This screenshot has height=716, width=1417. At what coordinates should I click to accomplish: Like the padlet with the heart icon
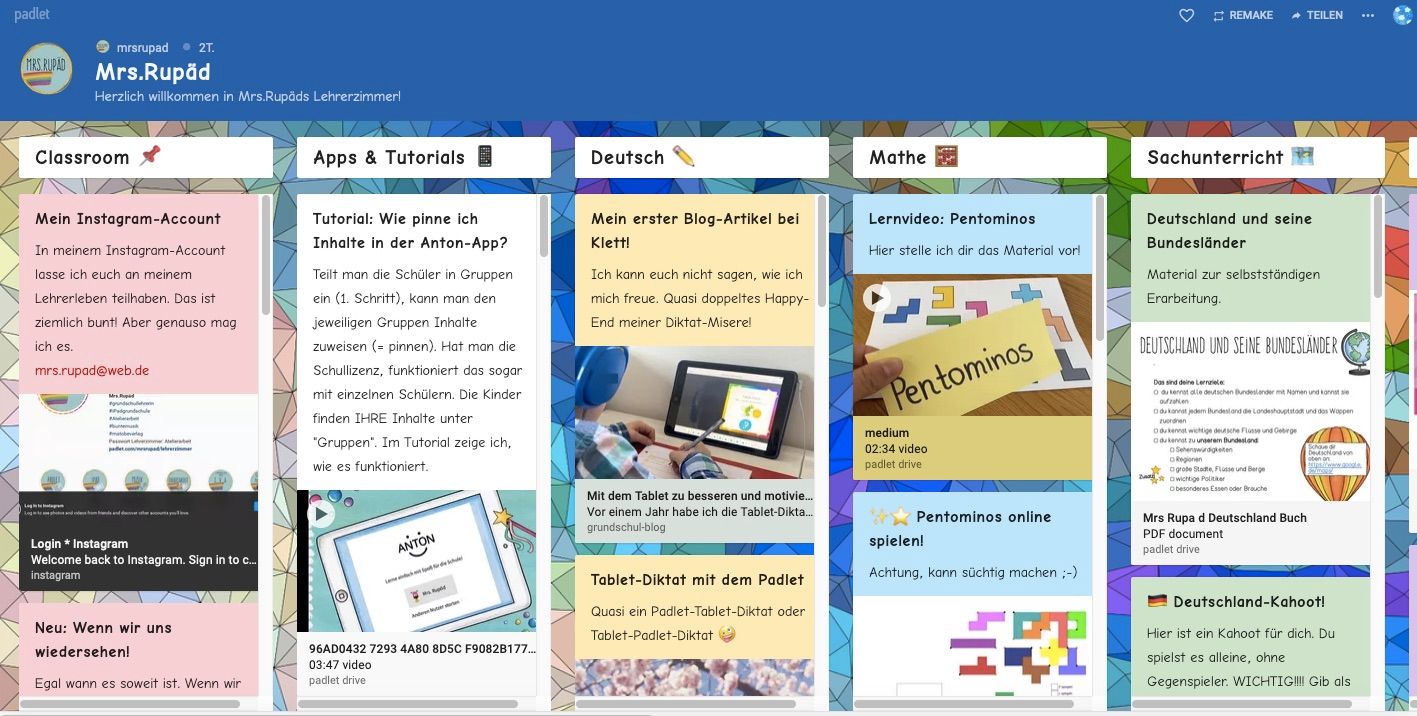tap(1187, 15)
